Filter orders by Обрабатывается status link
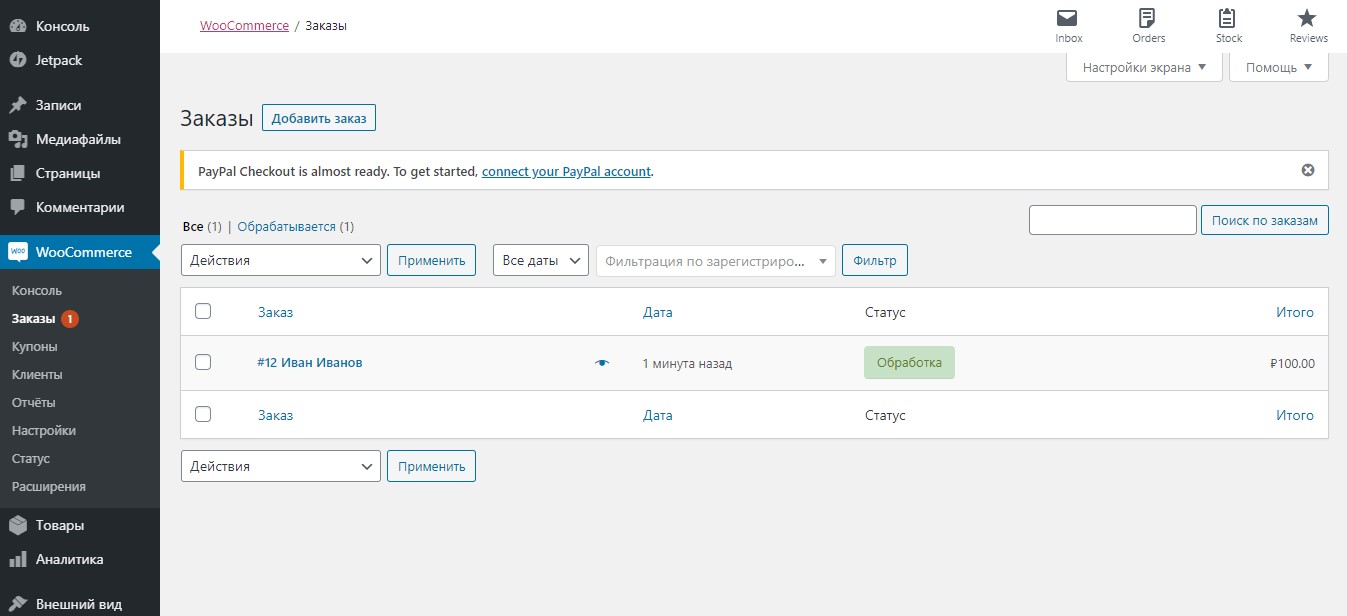The height and width of the screenshot is (616, 1347). [286, 227]
